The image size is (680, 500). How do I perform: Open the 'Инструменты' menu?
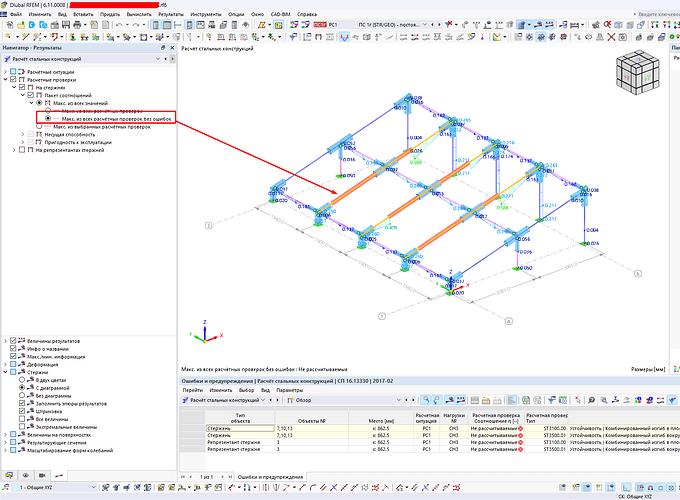(x=206, y=14)
